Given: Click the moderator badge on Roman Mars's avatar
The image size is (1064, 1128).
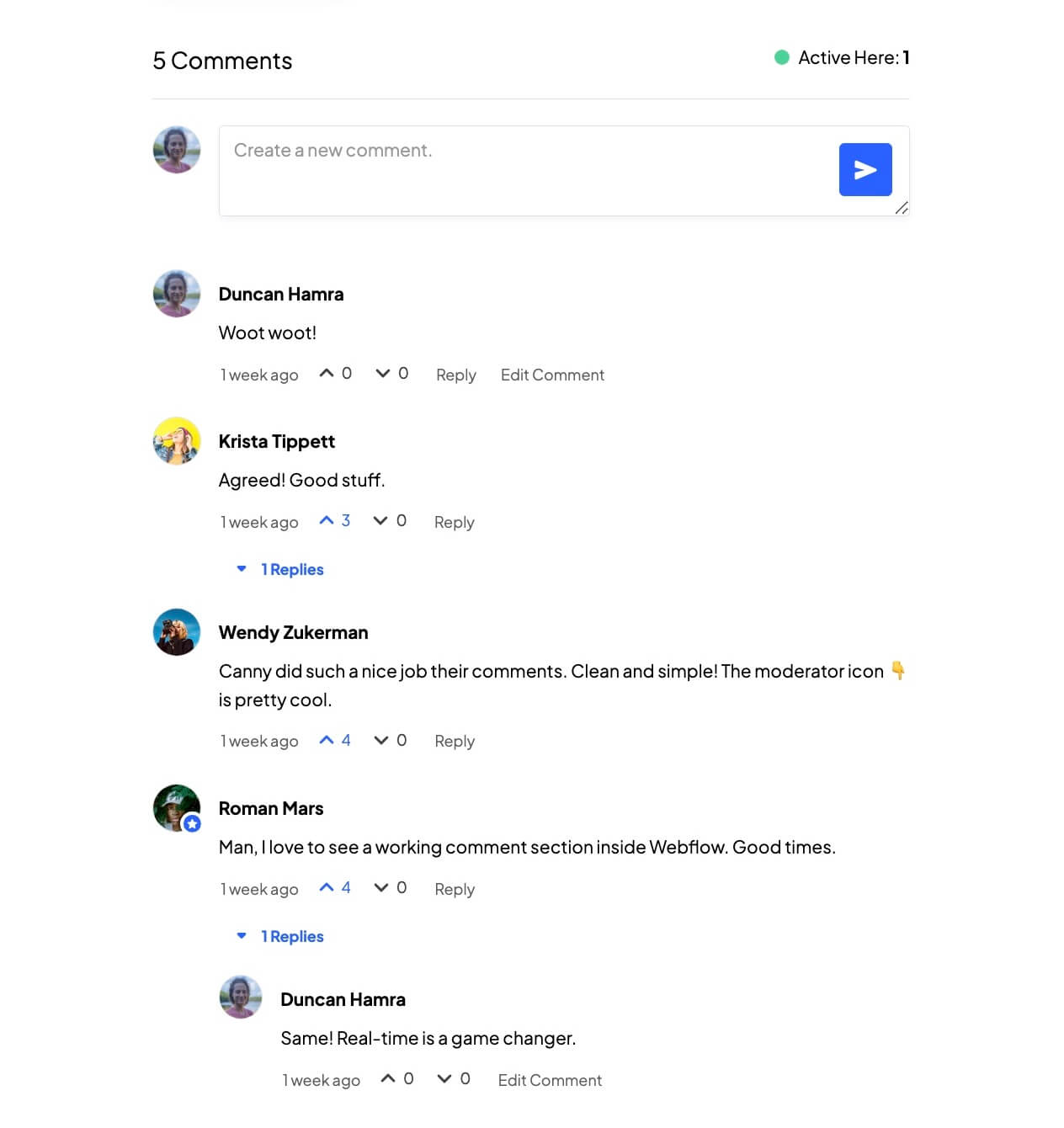Looking at the screenshot, I should (192, 824).
